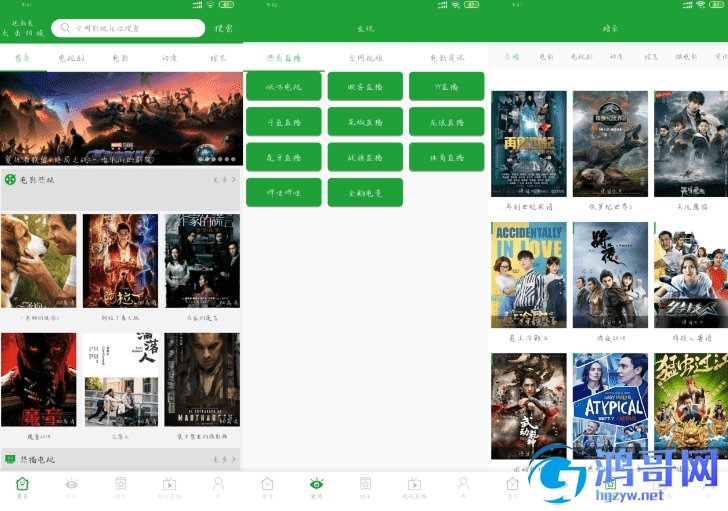Image resolution: width=728 pixels, height=511 pixels.
Task: Tap the home icon in the right screen's bottom bar
Action: 512,484
